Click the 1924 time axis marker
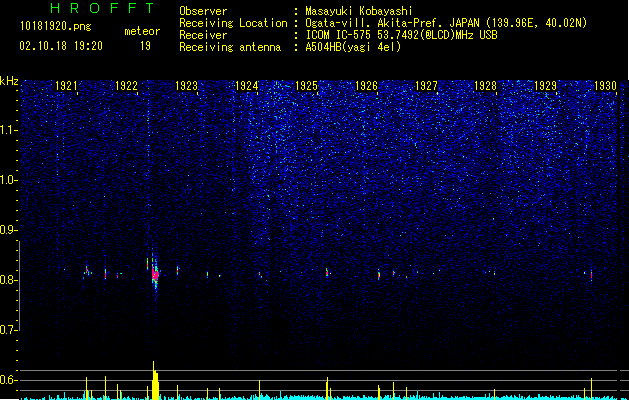The height and width of the screenshot is (400, 629). (246, 85)
